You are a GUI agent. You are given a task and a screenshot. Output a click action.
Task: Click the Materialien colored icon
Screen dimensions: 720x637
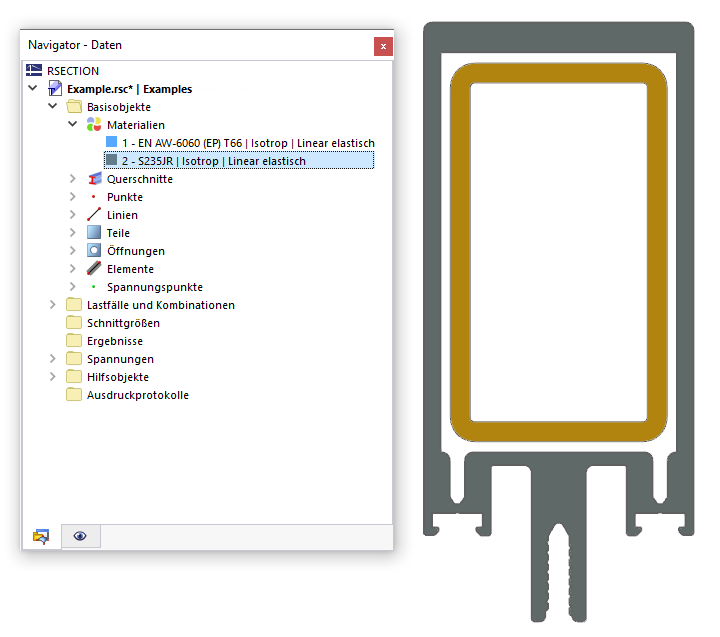click(94, 124)
